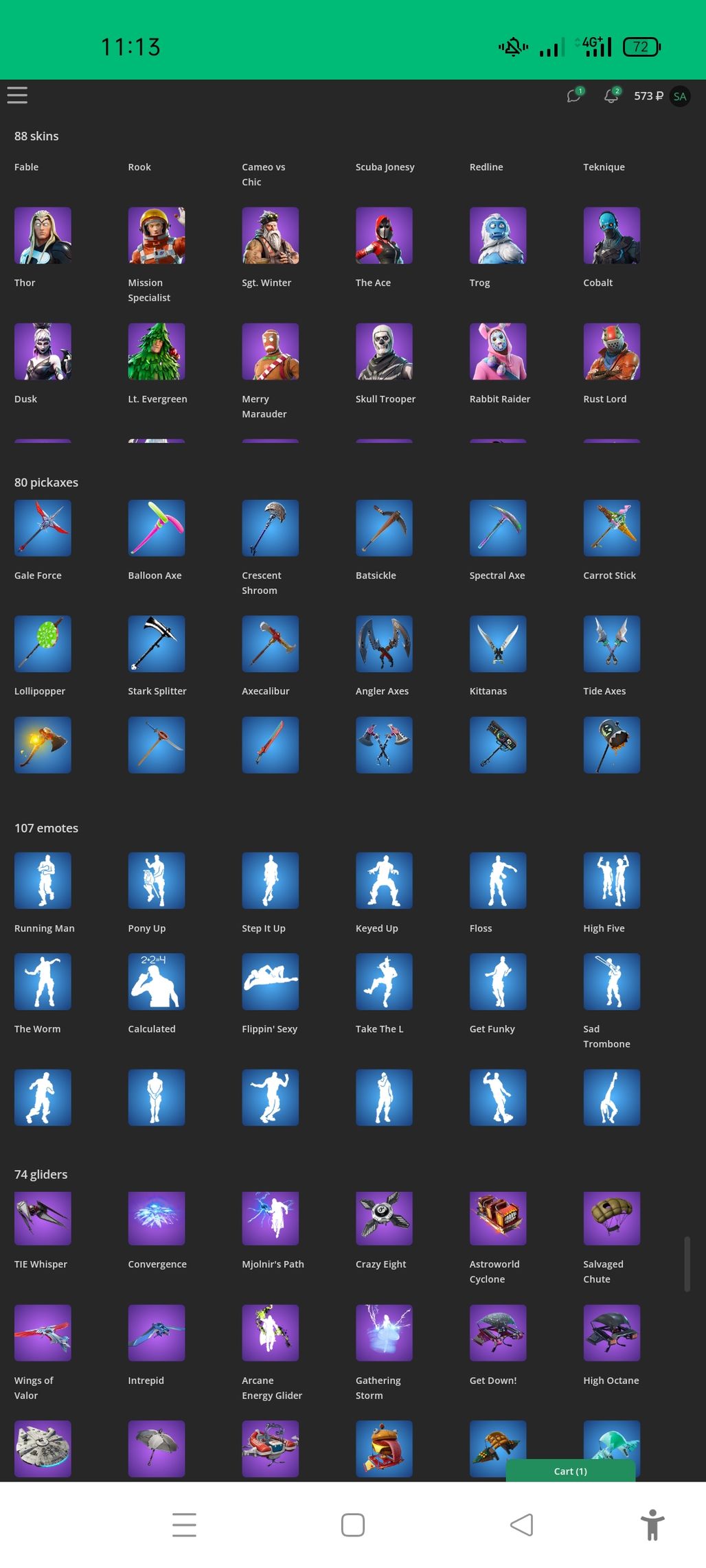This screenshot has height=1568, width=706.
Task: Select the Merry Marauder skin thumbnail
Action: click(x=271, y=351)
